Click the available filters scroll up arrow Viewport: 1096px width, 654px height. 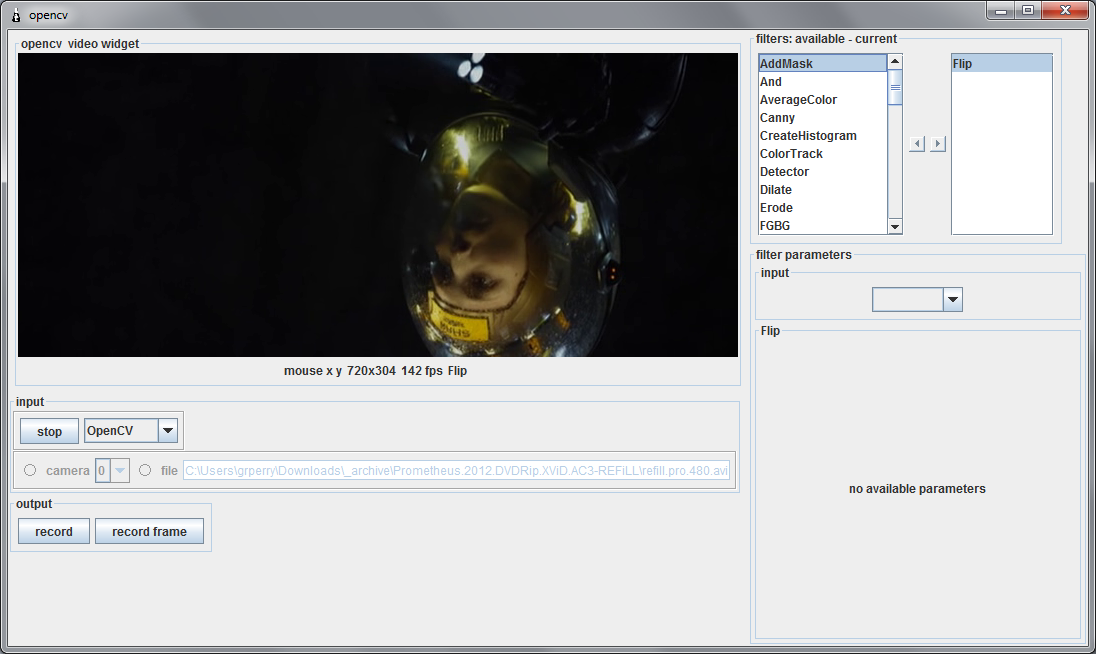tap(895, 62)
